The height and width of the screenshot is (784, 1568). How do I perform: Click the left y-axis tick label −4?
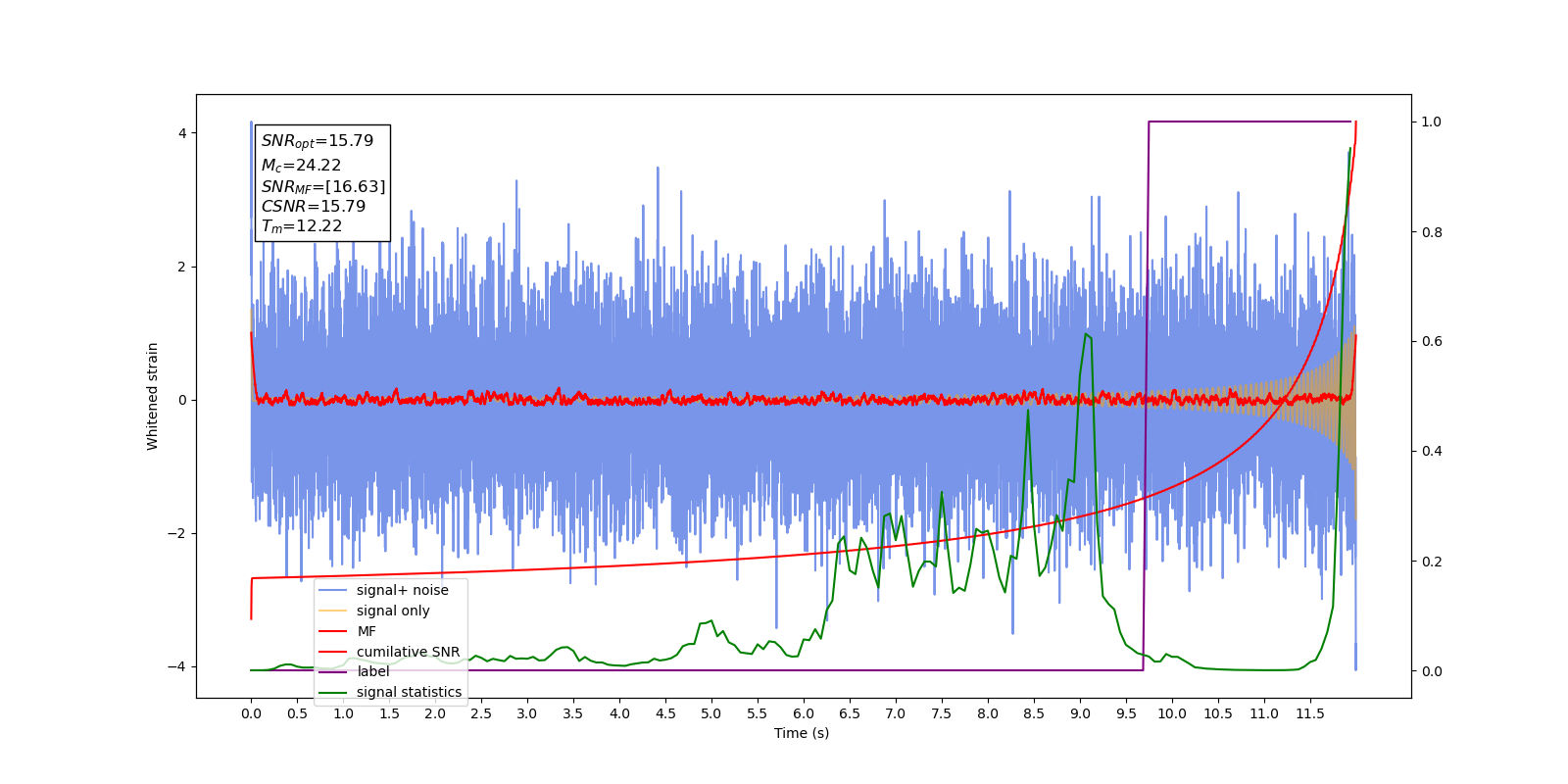pos(175,666)
